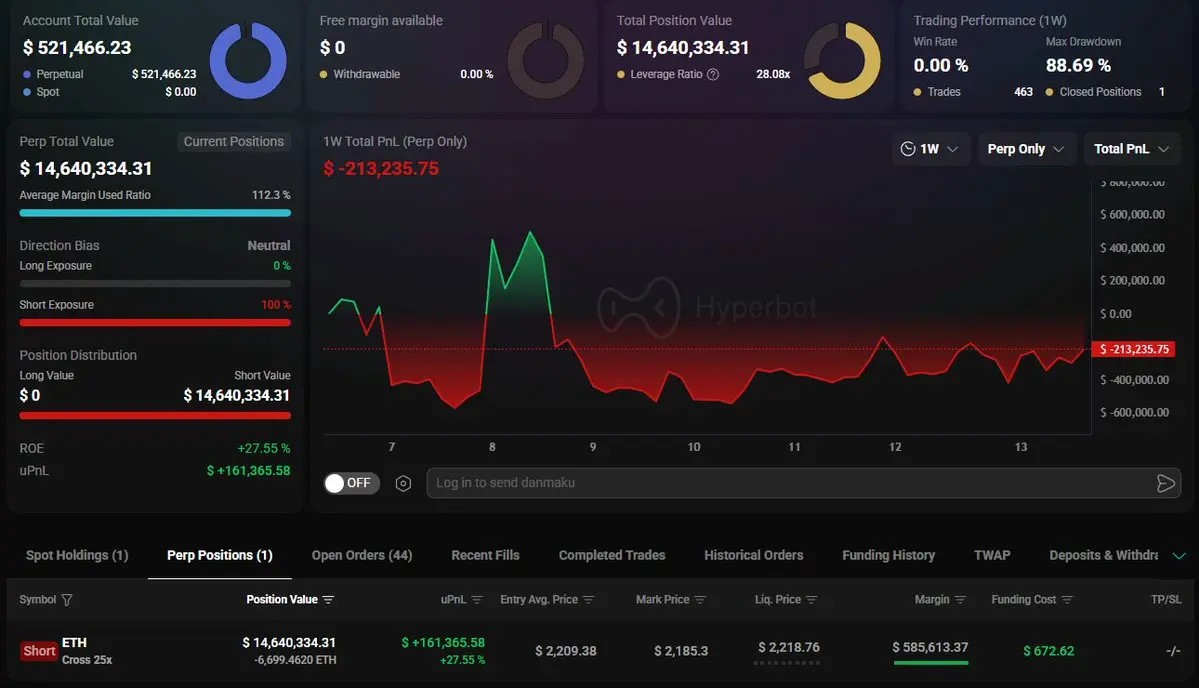Click the Liq. Price sort icon
Viewport: 1199px width, 688px height.
point(812,600)
